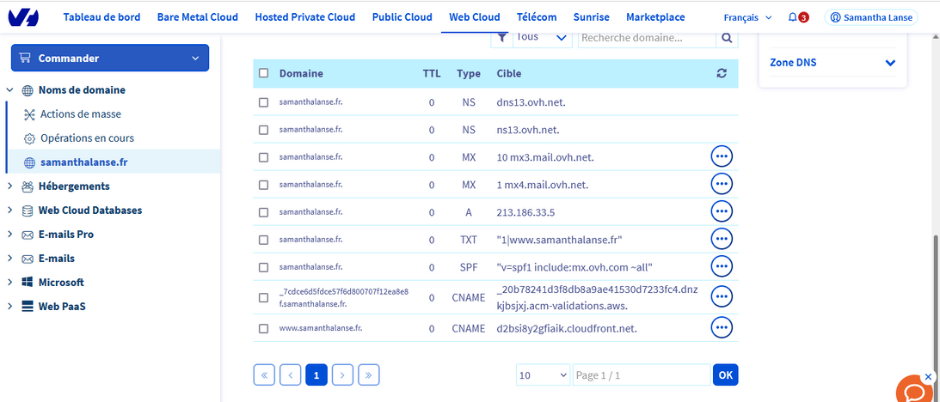Close the chat bubble with the X
940x402 pixels.
click(x=929, y=377)
